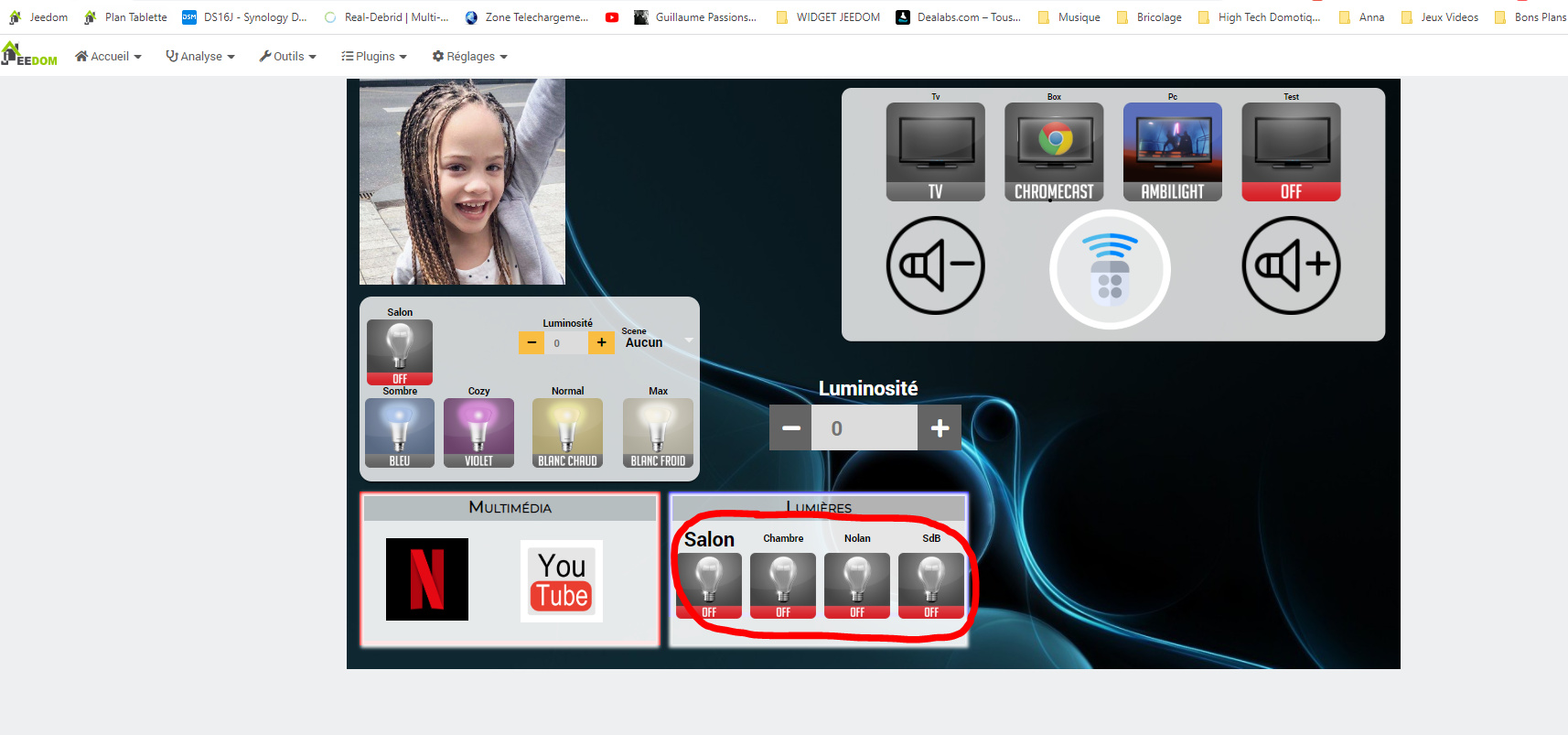Toggle Salon light in Lumières panel
This screenshot has width=1568, height=735.
pyautogui.click(x=709, y=586)
